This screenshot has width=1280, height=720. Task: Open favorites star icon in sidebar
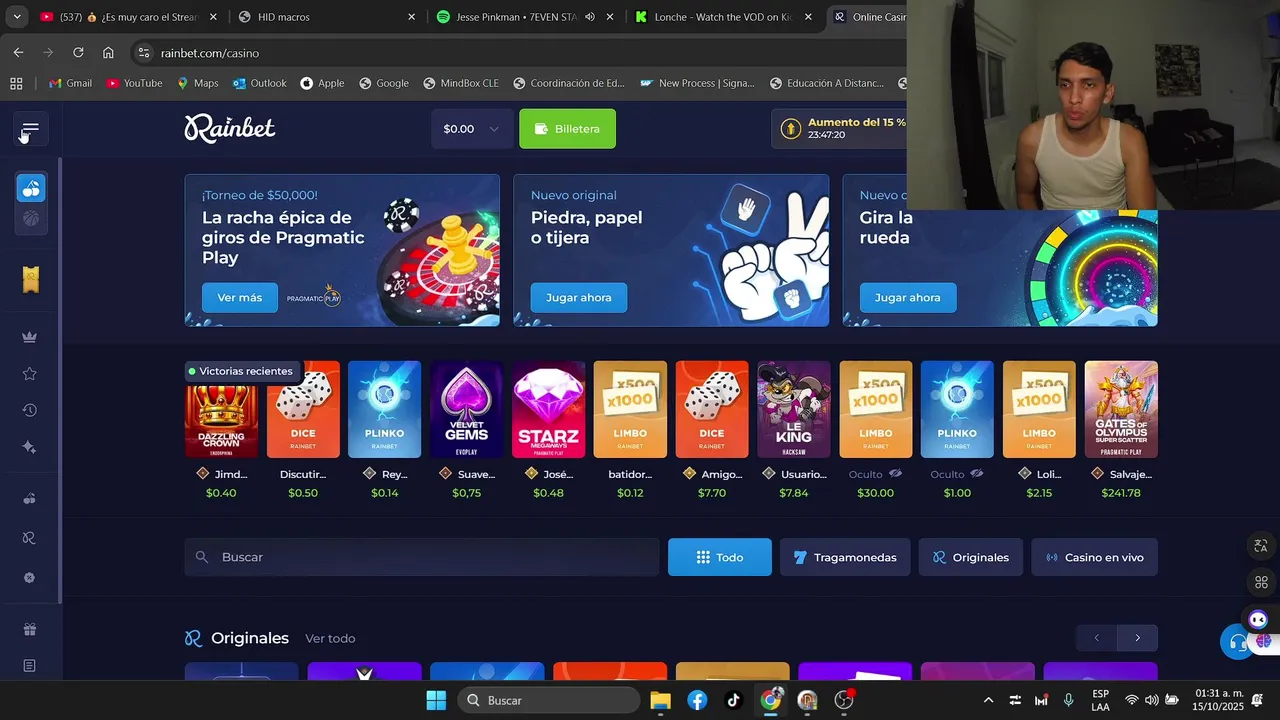point(30,374)
